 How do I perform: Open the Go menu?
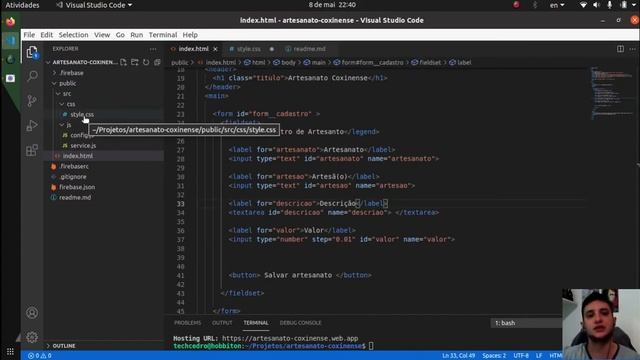(x=120, y=35)
